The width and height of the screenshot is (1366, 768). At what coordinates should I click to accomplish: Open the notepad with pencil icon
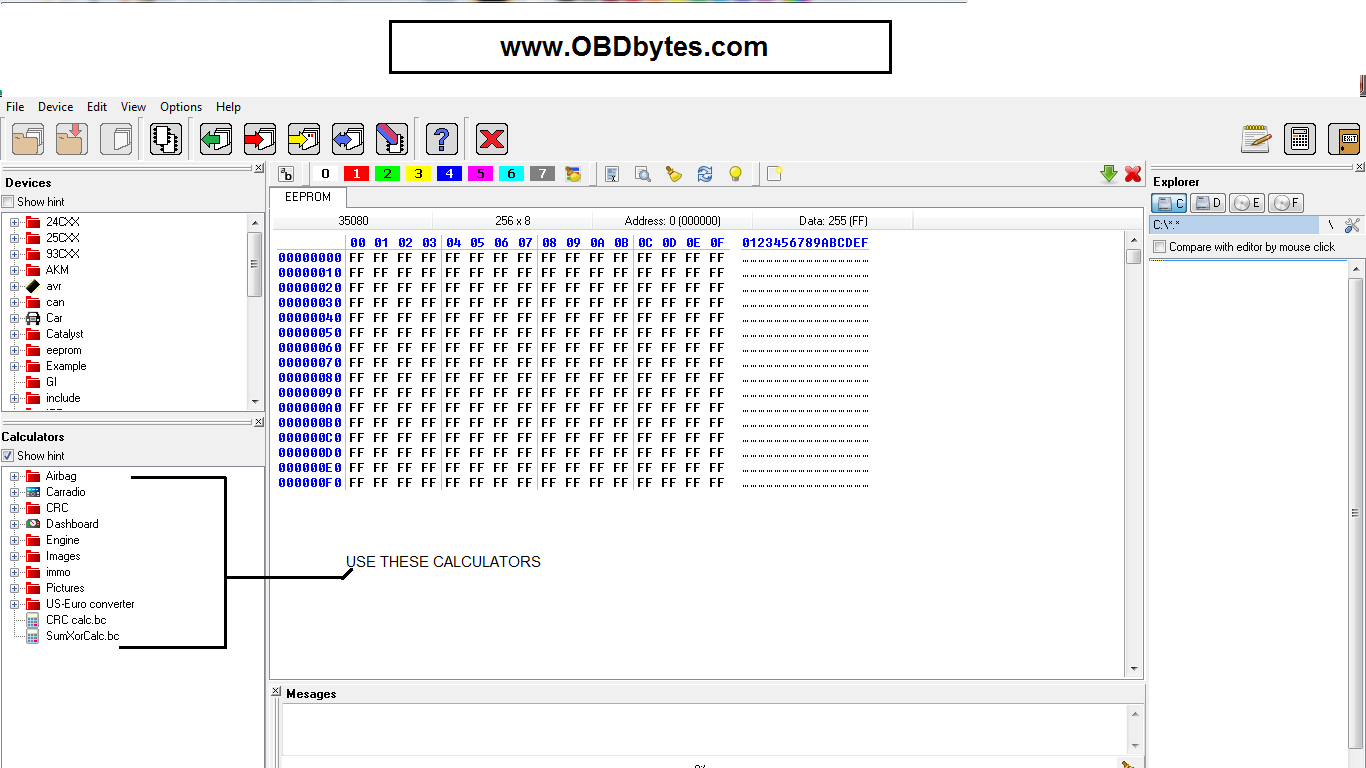click(1256, 139)
